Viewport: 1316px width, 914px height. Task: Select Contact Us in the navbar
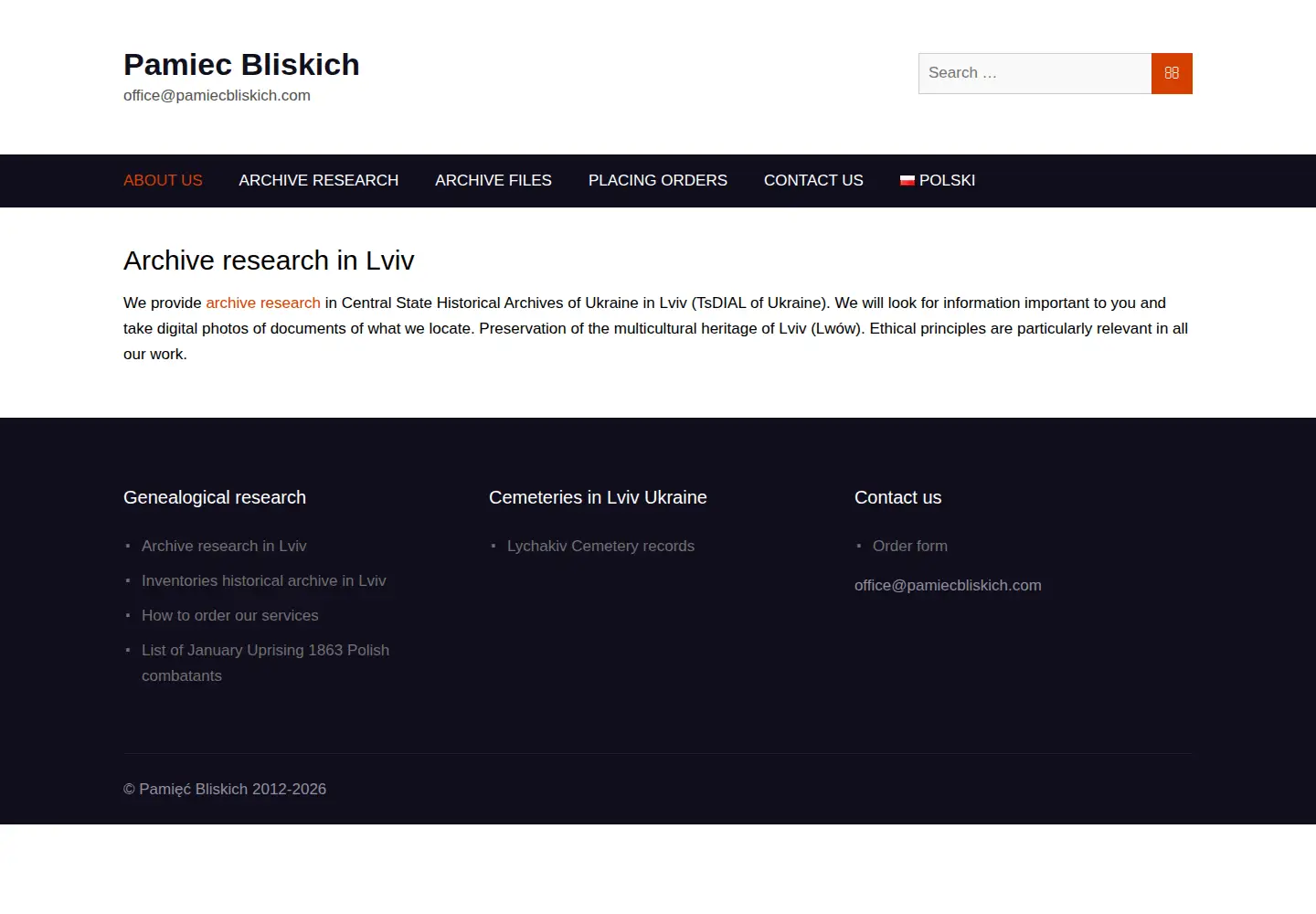tap(813, 181)
